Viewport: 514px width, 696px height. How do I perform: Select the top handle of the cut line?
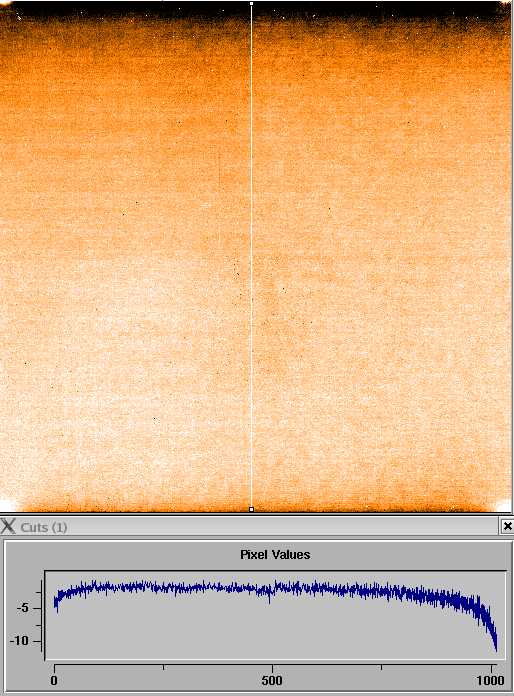pyautogui.click(x=252, y=4)
